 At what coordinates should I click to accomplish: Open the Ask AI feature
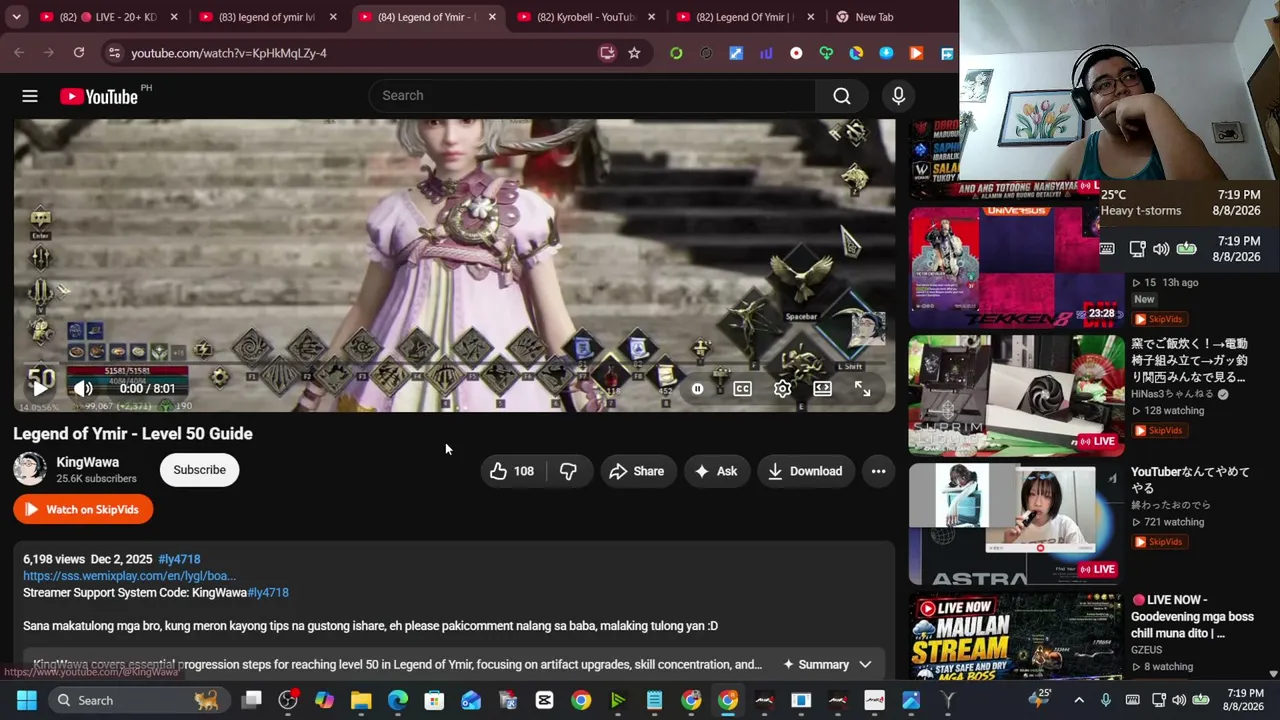click(716, 471)
